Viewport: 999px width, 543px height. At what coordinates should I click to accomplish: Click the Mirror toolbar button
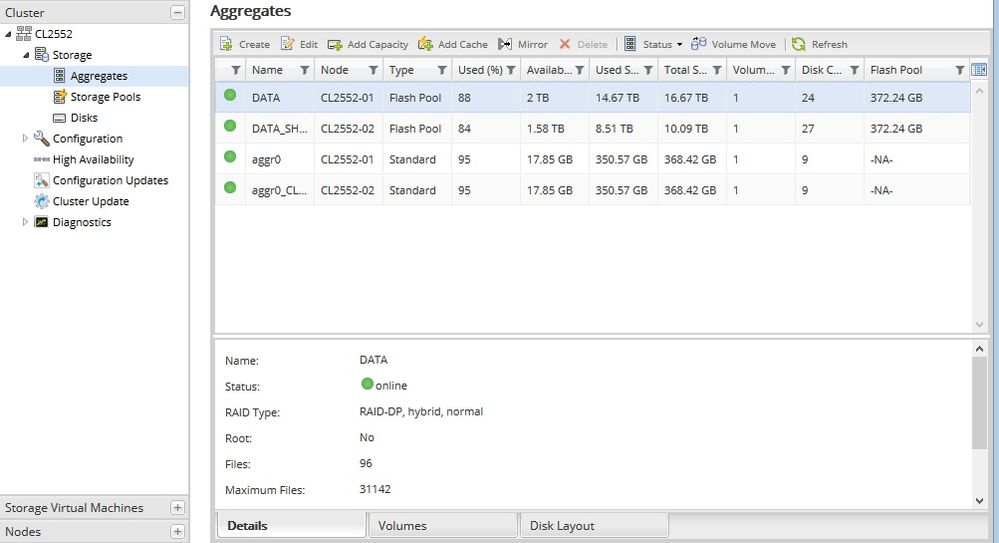pyautogui.click(x=522, y=44)
